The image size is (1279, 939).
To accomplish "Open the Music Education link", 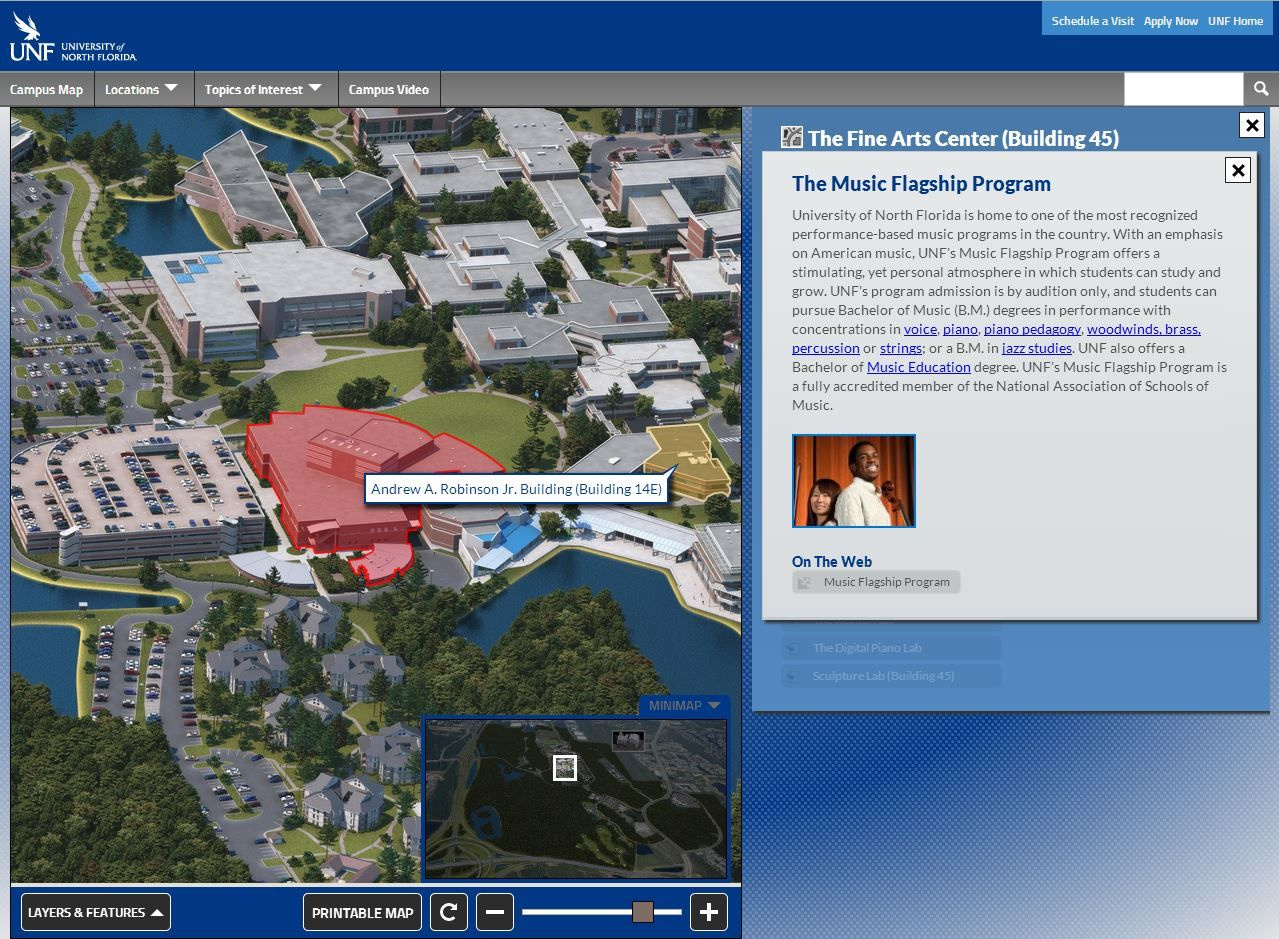I will click(919, 367).
